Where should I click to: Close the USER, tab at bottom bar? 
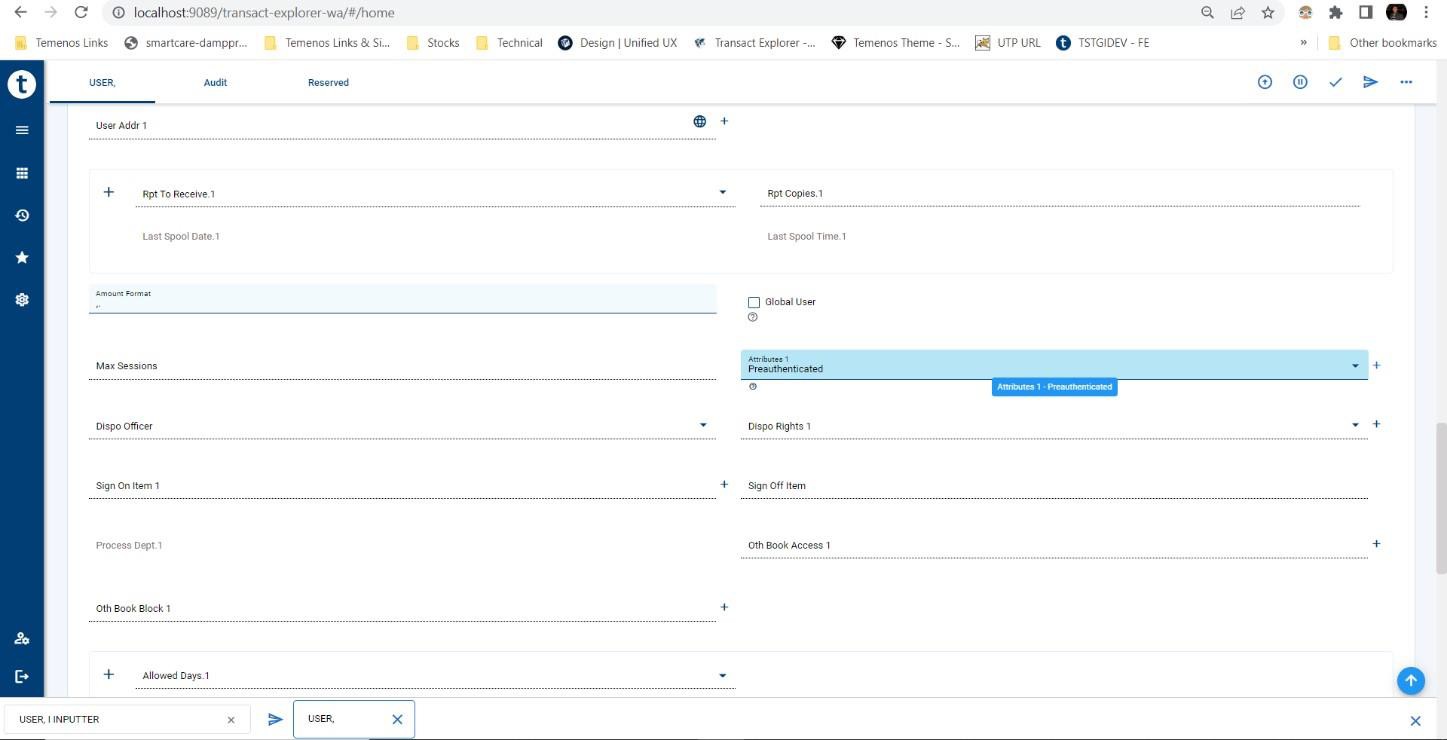(x=397, y=719)
